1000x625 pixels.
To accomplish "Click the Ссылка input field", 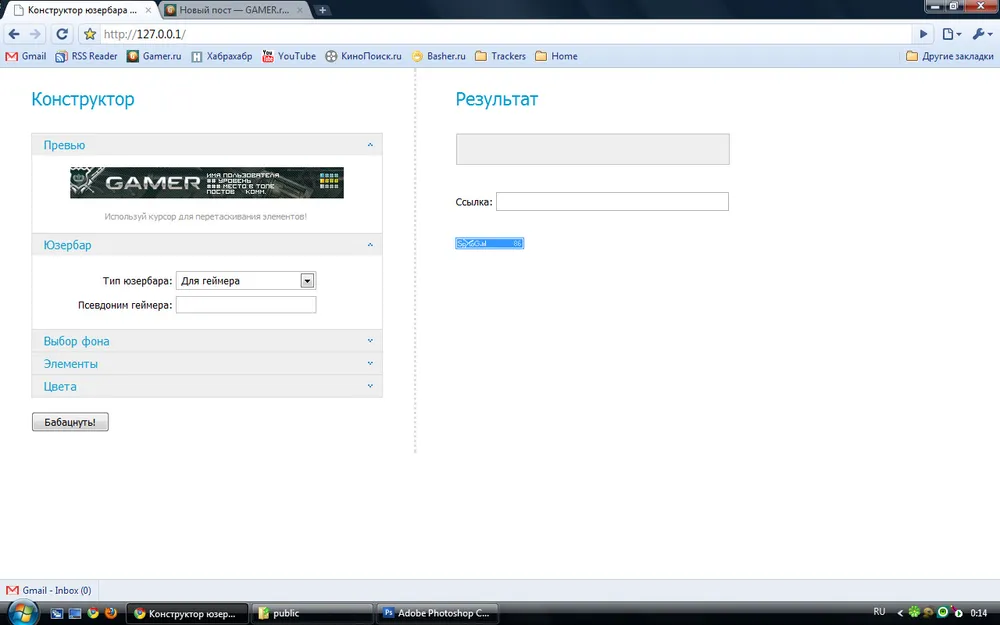I will pos(612,202).
